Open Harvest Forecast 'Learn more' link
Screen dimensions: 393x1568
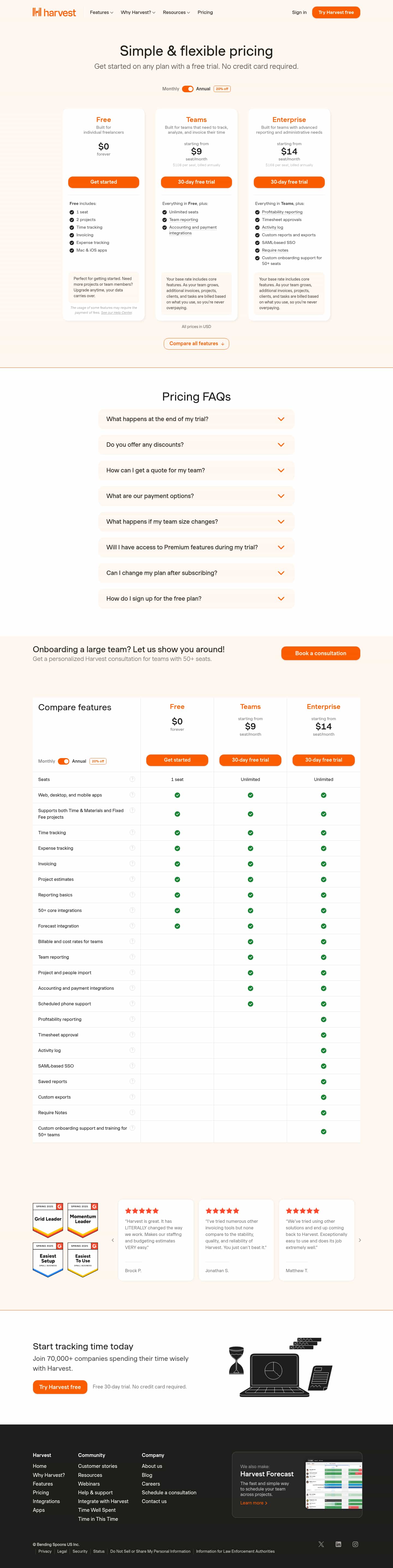click(253, 1503)
